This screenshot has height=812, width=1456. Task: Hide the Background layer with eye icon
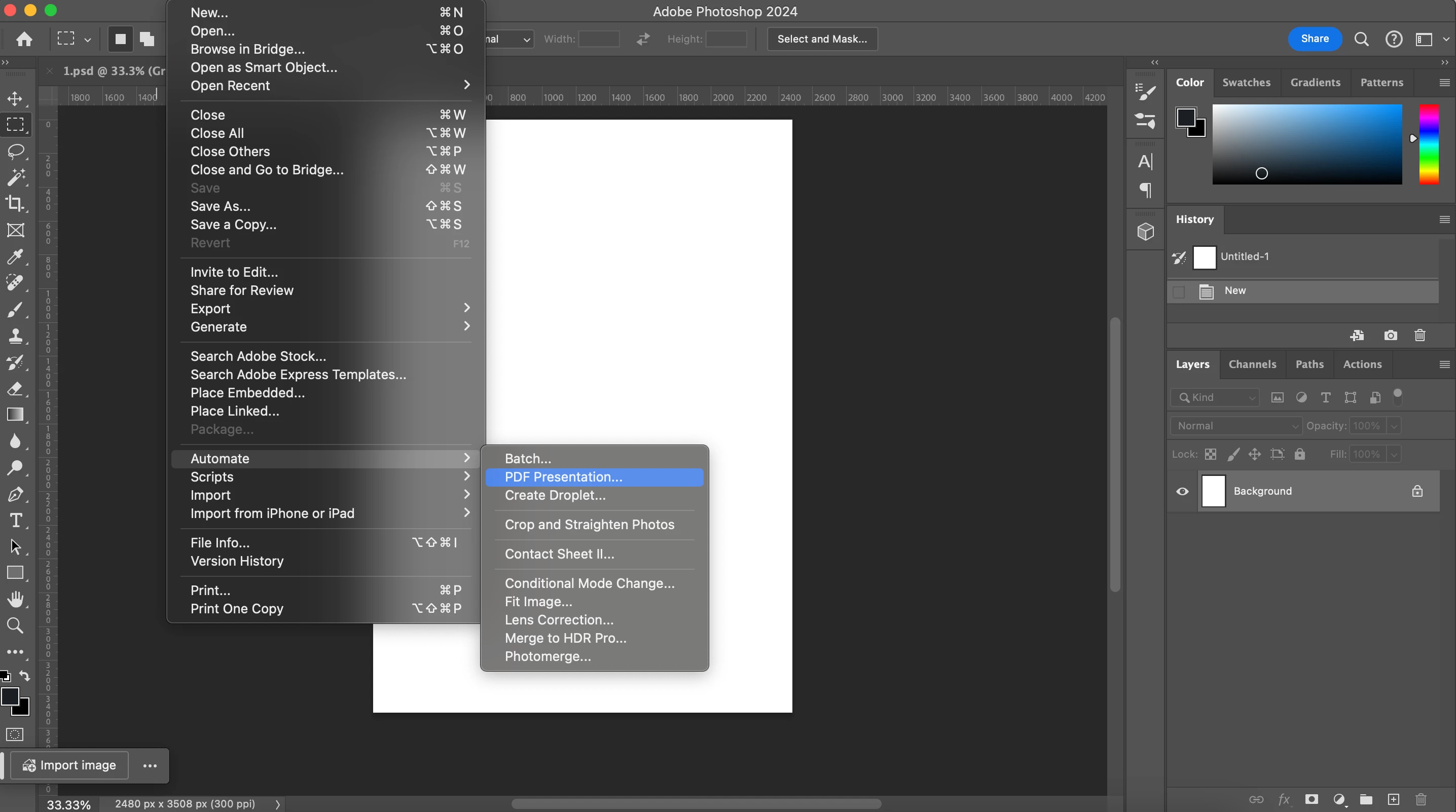pos(1182,491)
